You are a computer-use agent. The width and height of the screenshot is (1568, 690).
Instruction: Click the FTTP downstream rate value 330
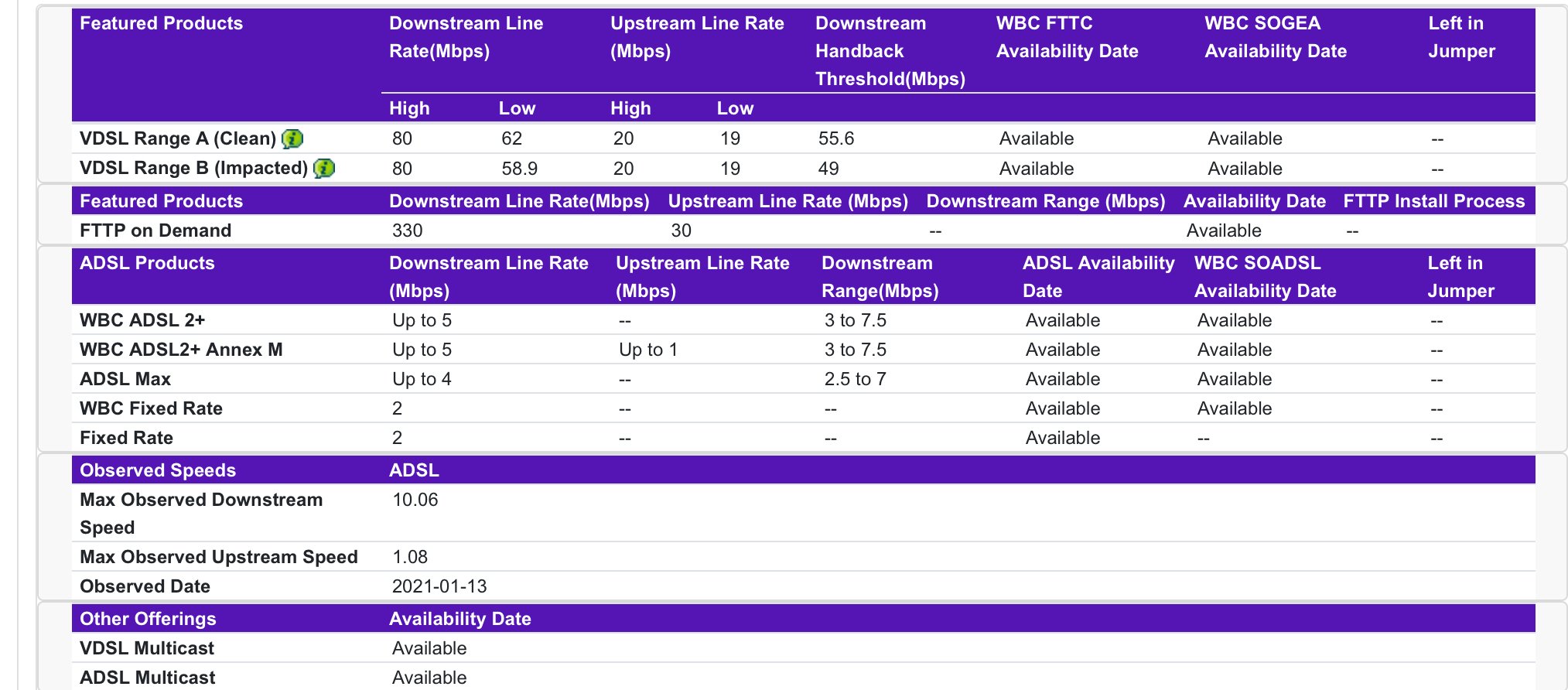tap(408, 231)
